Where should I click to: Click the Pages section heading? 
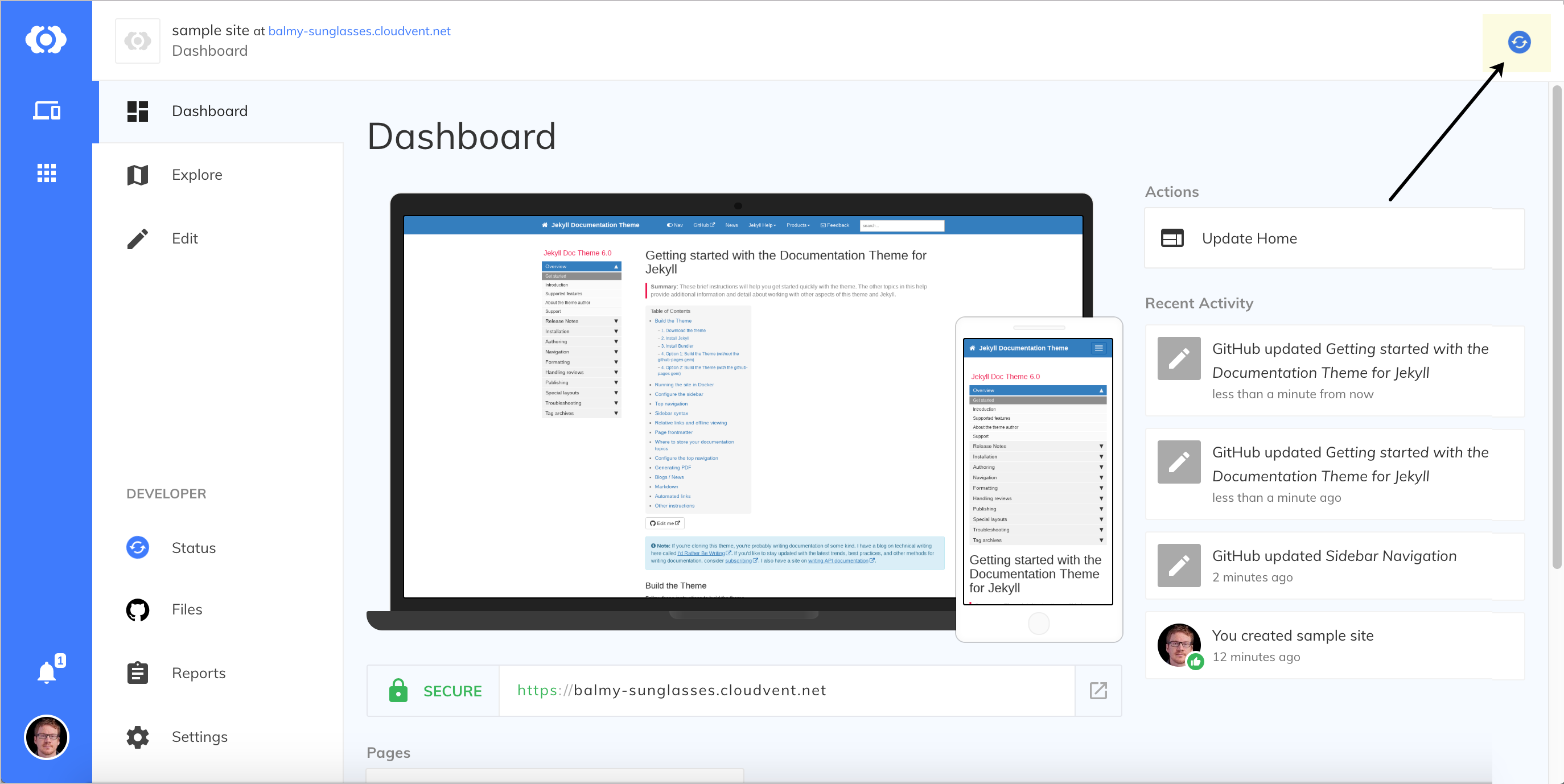(389, 753)
